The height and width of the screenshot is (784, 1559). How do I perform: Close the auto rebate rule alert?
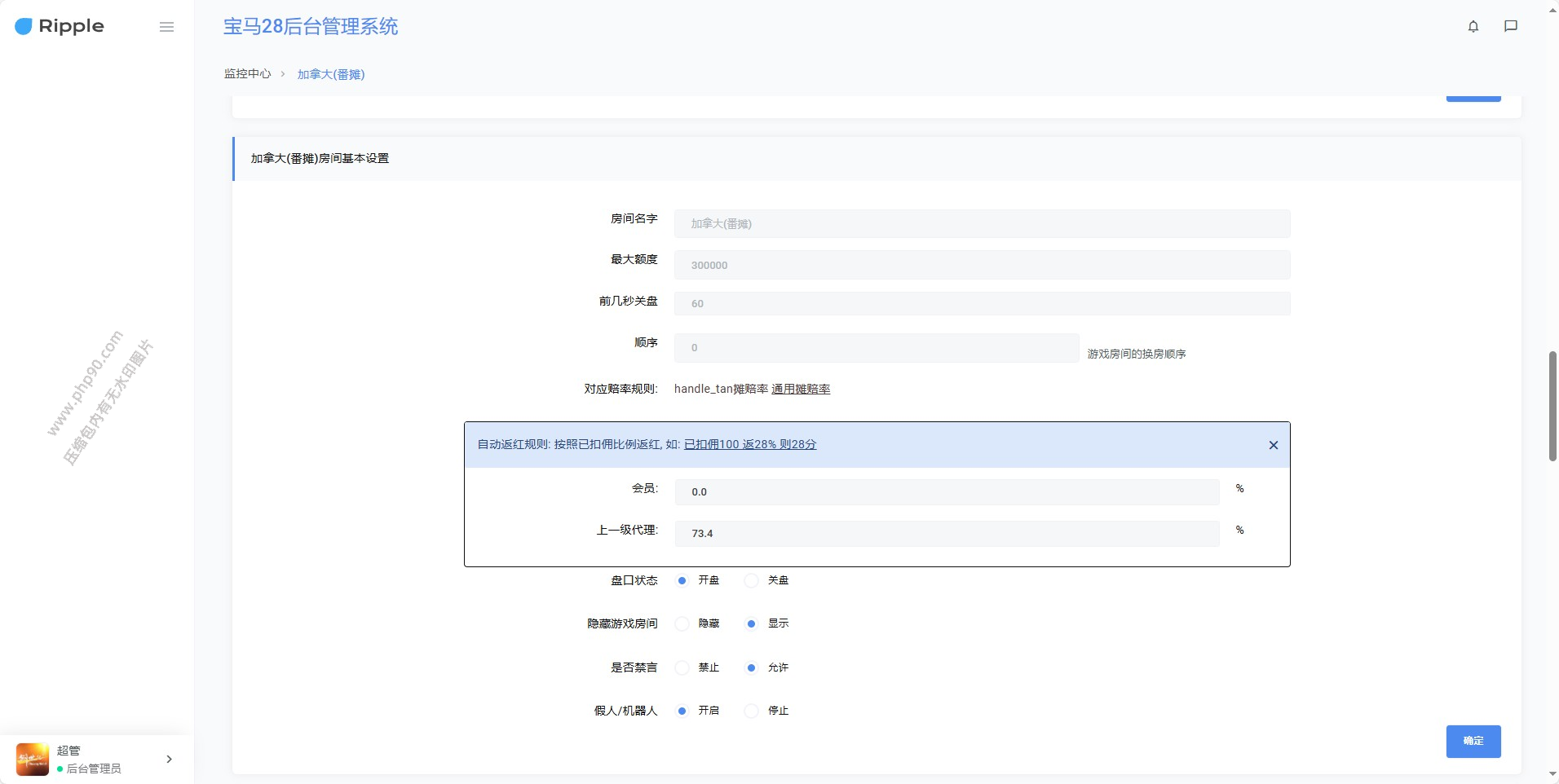(1273, 445)
